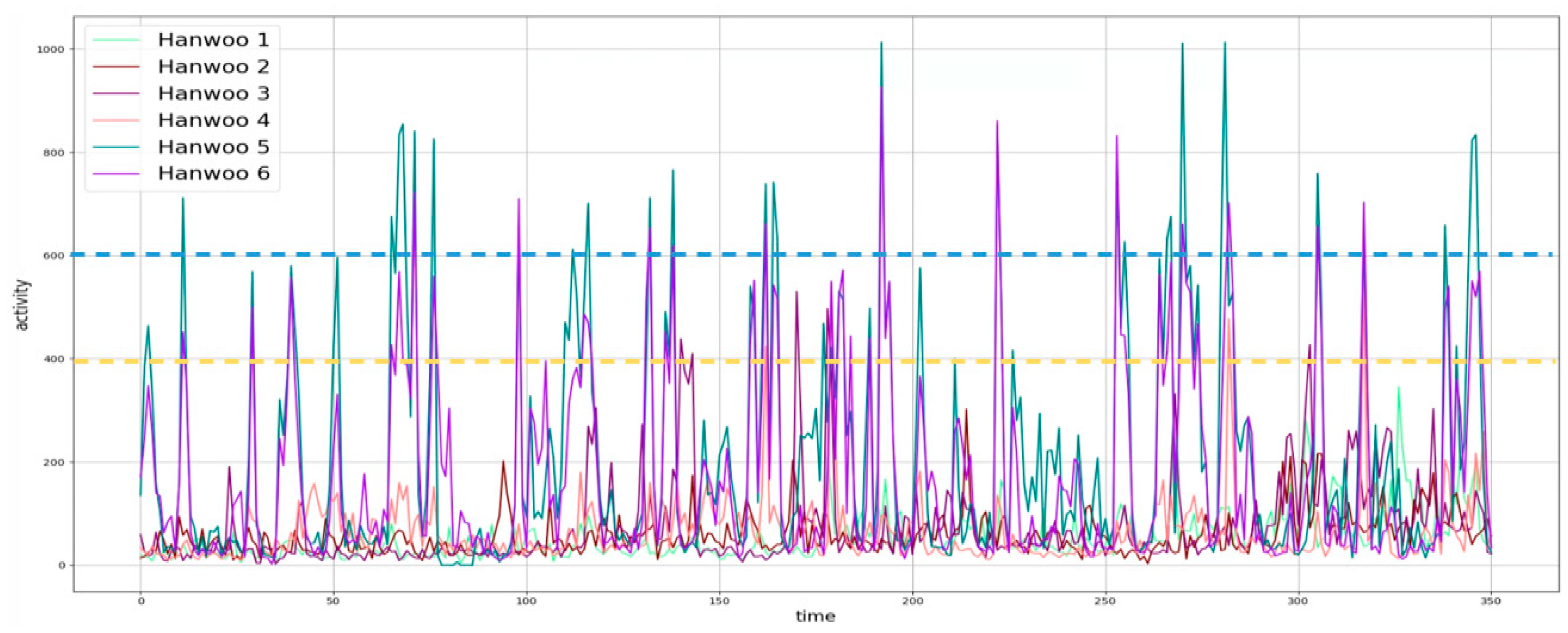The image size is (1568, 633).
Task: Click the x-axis label "time"
Action: (815, 616)
